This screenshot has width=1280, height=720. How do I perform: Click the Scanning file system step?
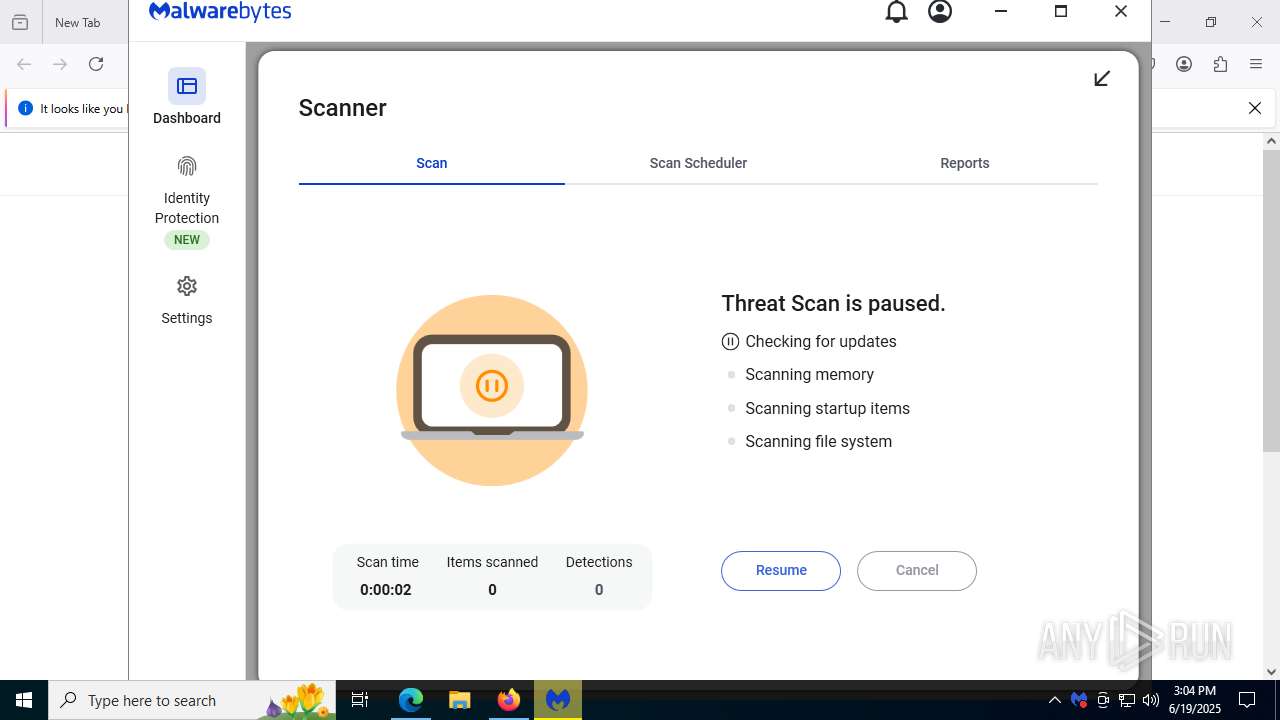(x=818, y=441)
